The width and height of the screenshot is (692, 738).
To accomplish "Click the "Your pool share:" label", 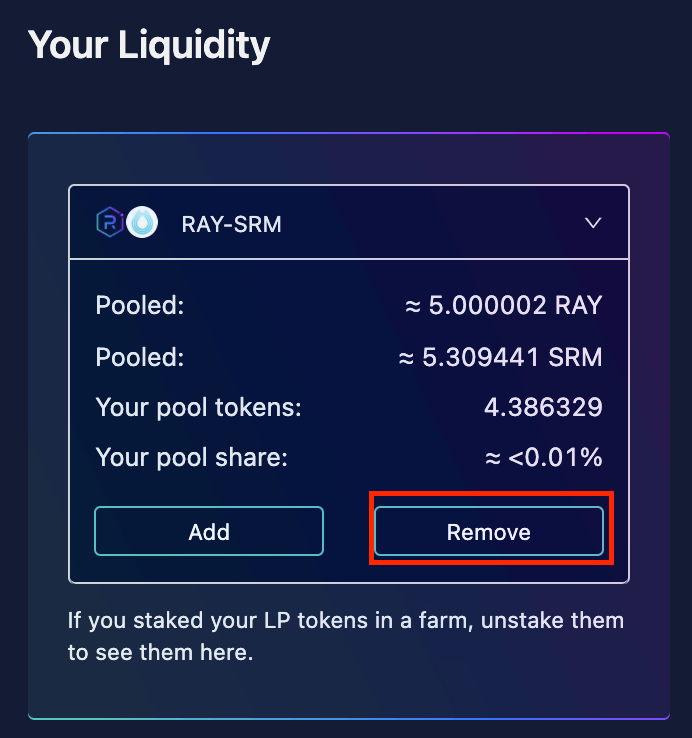I will 191,458.
